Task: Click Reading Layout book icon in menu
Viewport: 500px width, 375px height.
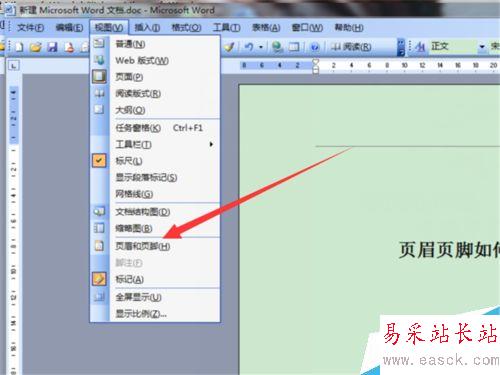Action: [99, 93]
